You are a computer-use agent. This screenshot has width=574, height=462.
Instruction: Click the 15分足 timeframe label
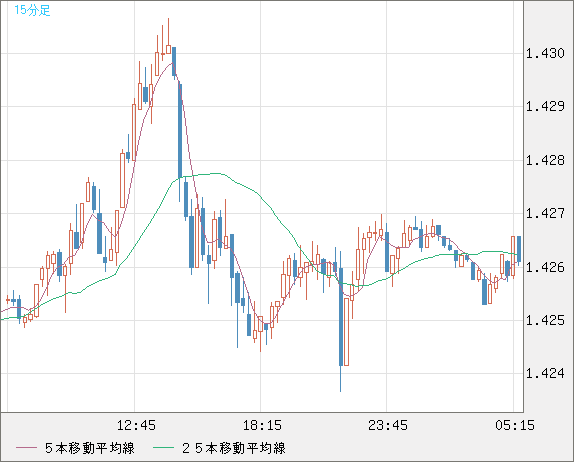[32, 10]
